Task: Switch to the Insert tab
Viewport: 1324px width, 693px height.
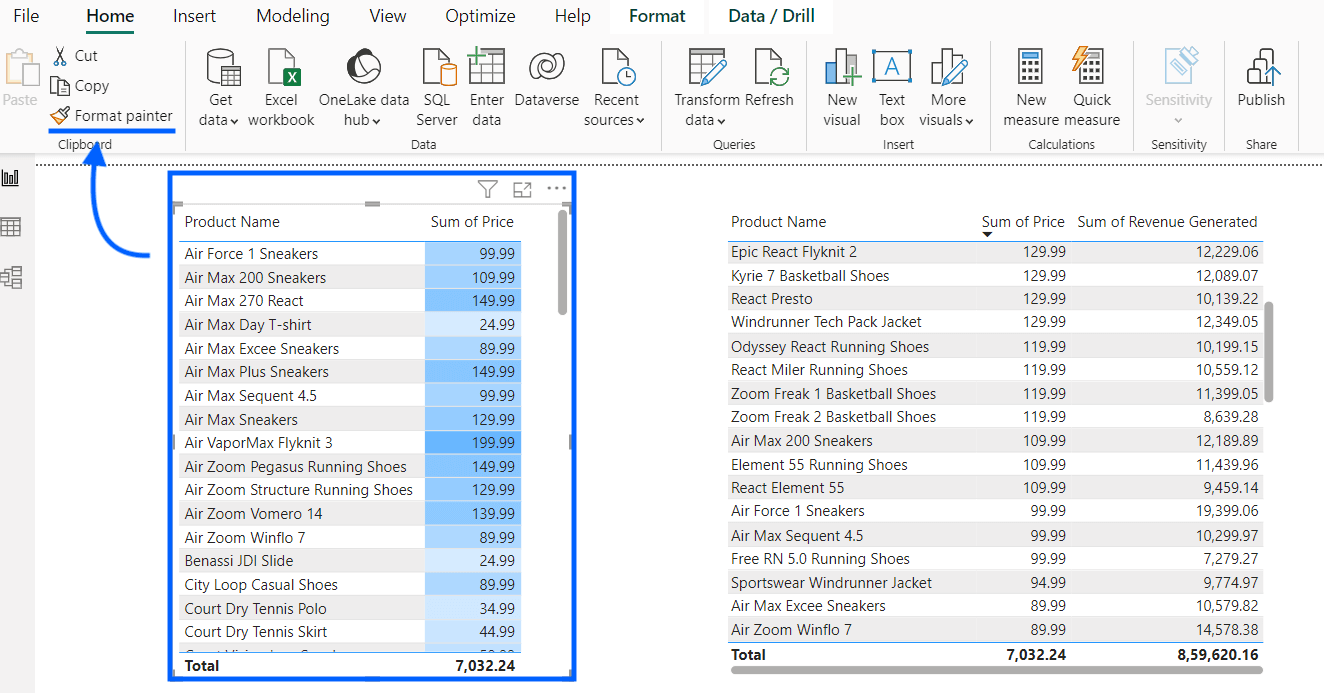Action: pyautogui.click(x=195, y=16)
